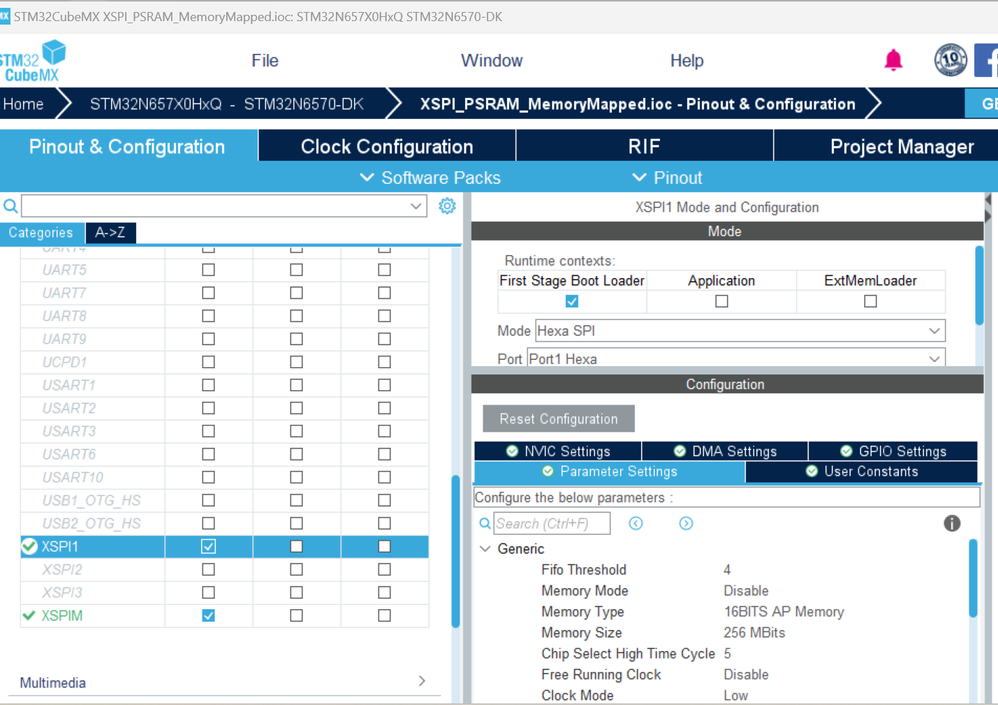Click Memory Type value 16BITS AP Memory
This screenshot has height=705, width=998.
pos(784,611)
